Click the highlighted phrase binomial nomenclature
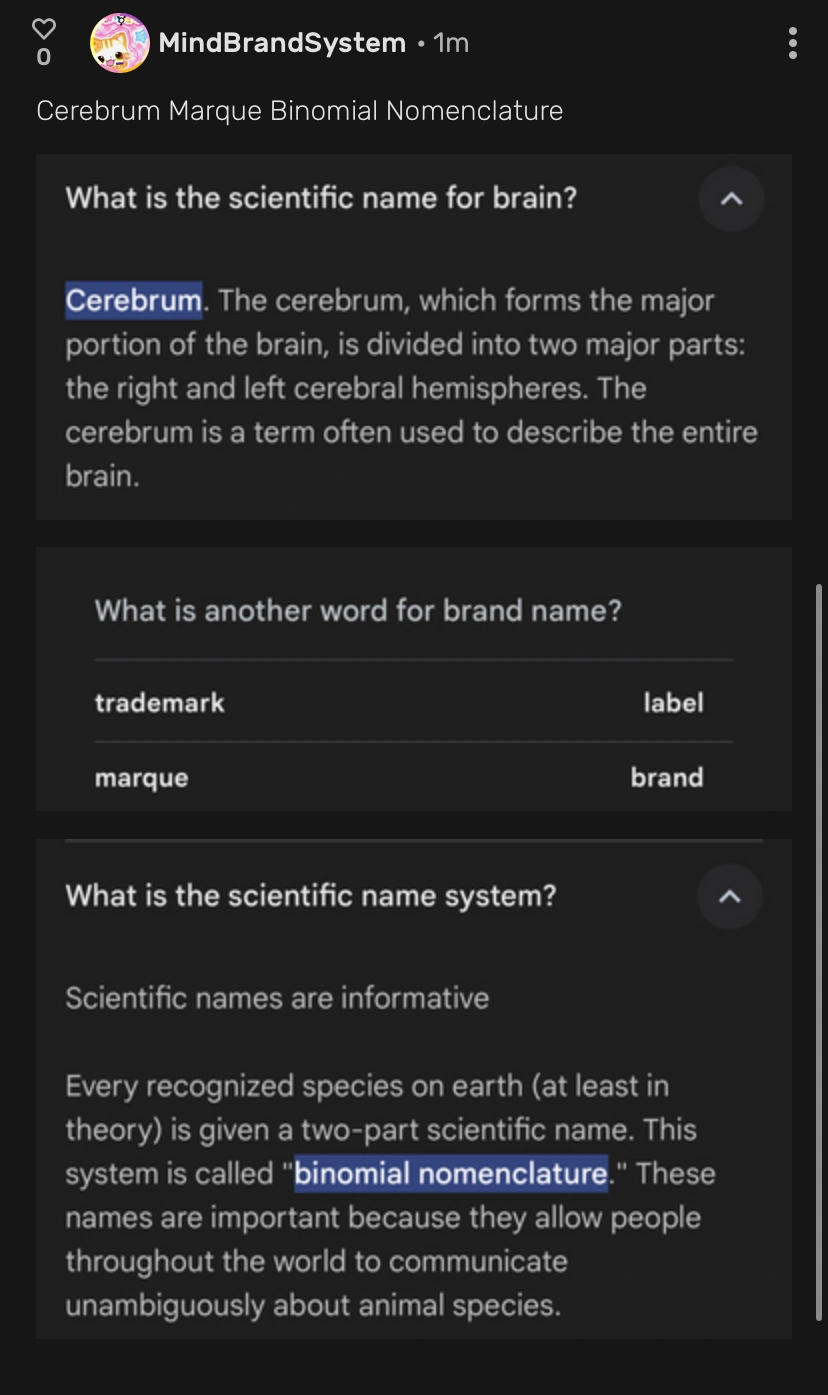828x1395 pixels. click(450, 1173)
